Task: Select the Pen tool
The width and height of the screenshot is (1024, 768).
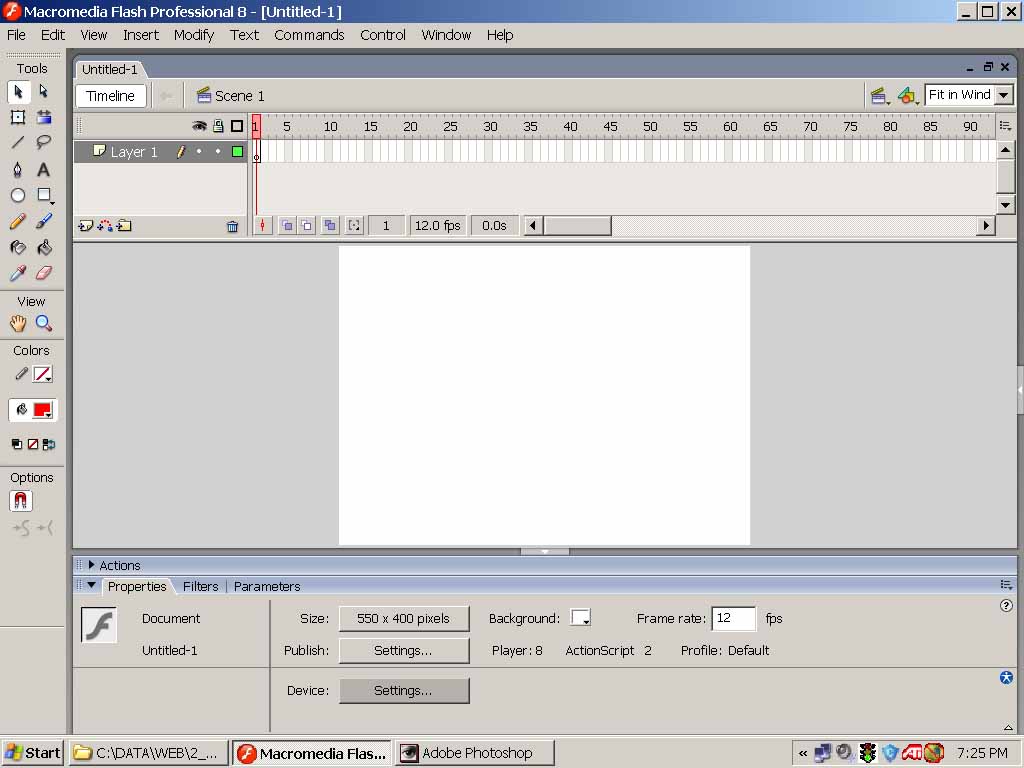Action: pyautogui.click(x=18, y=170)
